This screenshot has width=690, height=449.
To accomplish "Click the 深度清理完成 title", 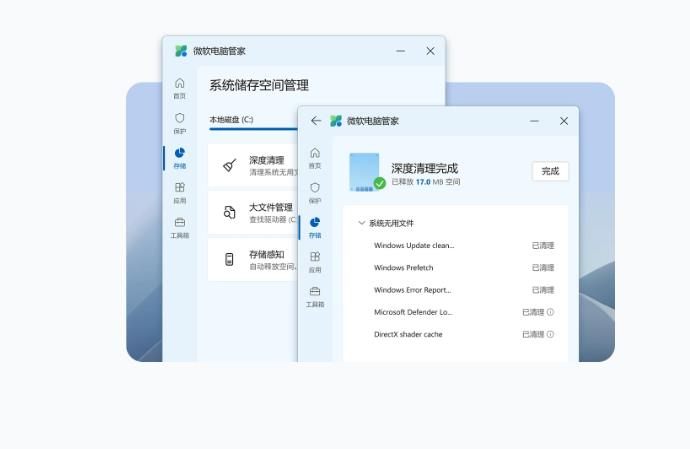I will click(x=425, y=168).
